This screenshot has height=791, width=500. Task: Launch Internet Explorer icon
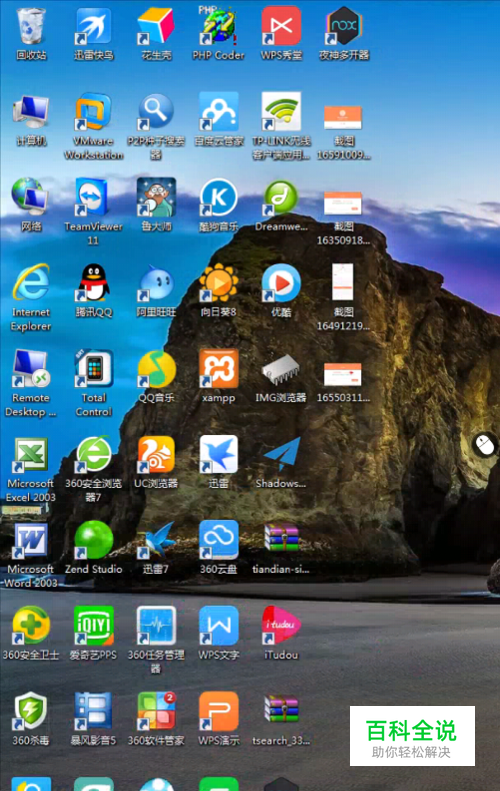31,282
